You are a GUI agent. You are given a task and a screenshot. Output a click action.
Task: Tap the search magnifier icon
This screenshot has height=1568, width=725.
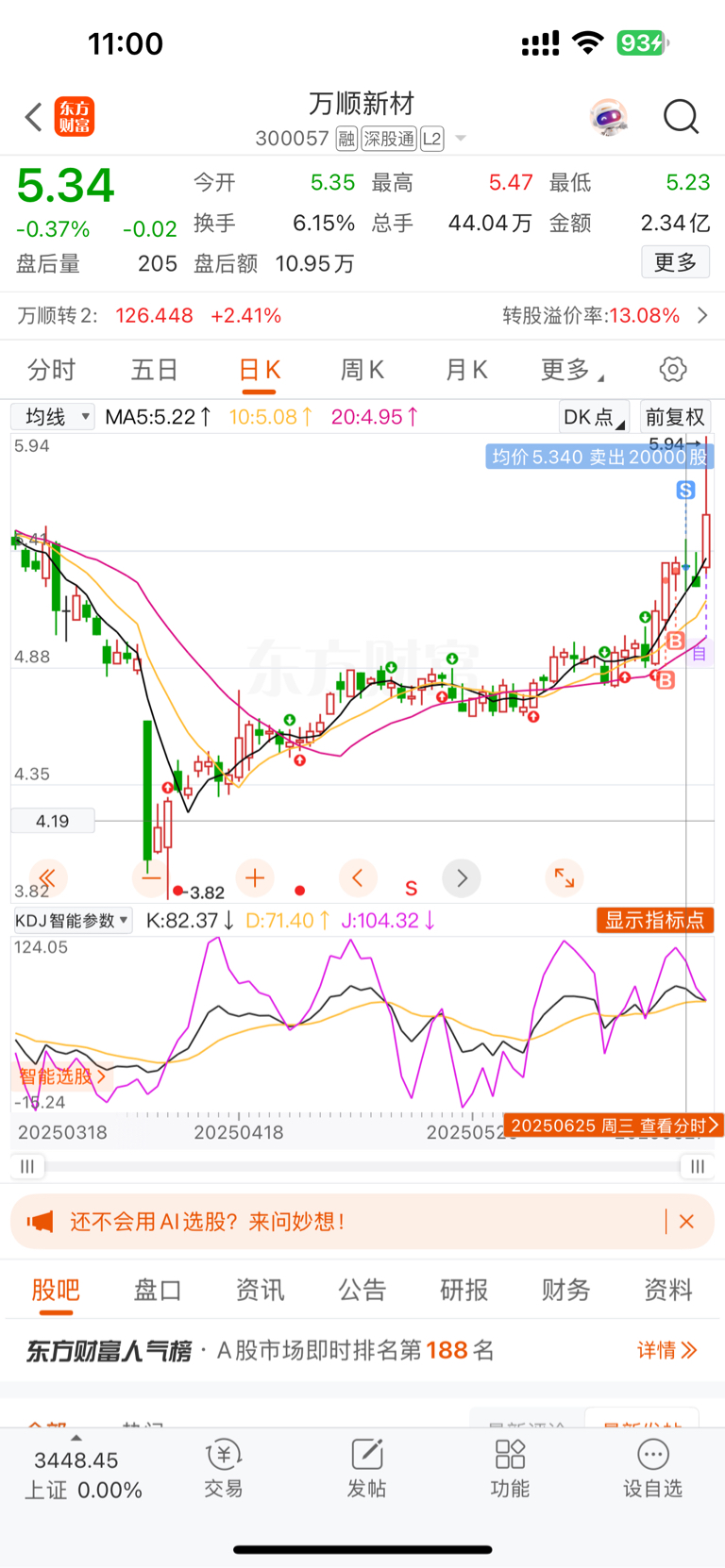pyautogui.click(x=681, y=117)
